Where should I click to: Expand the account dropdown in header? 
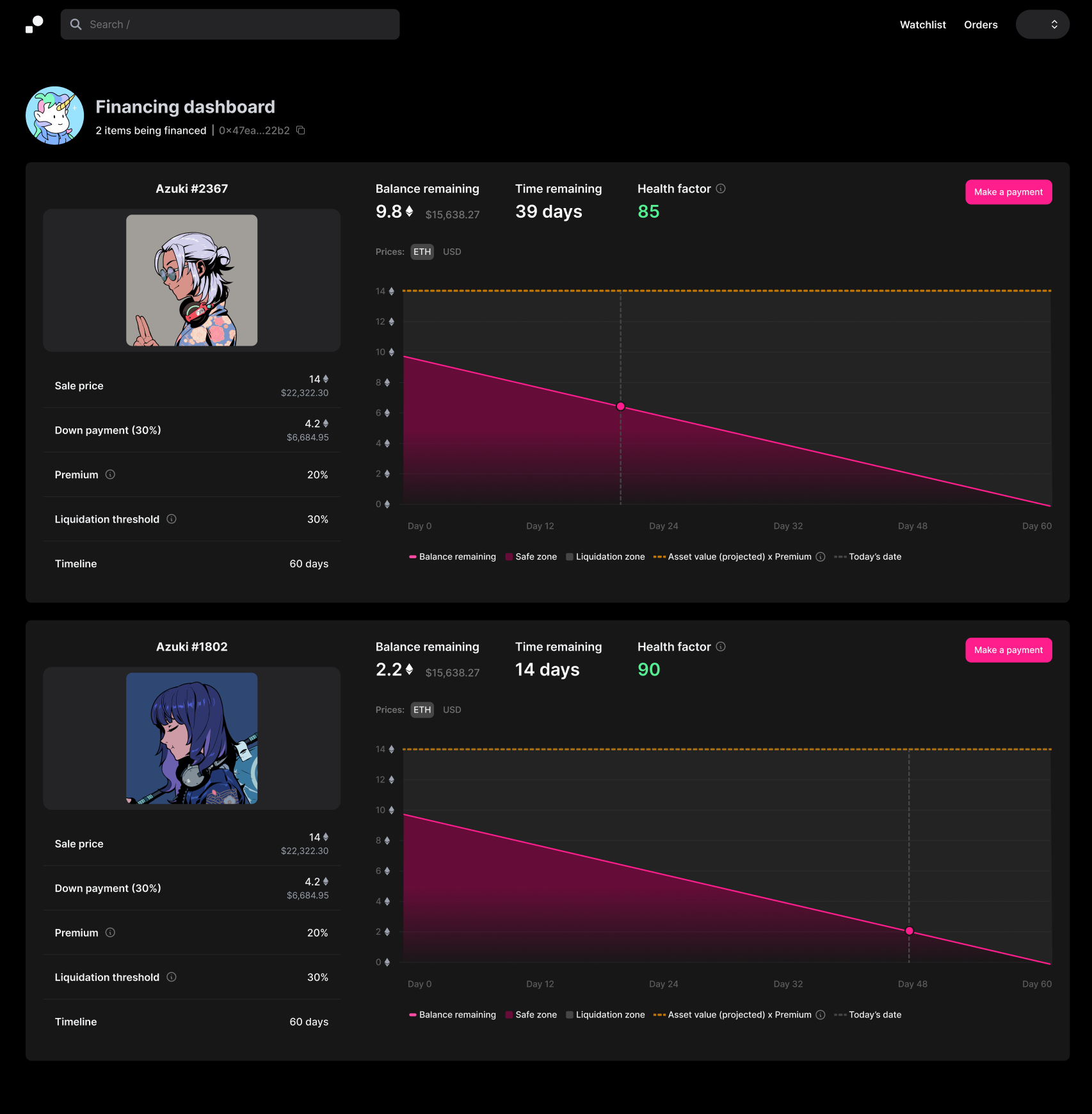click(1042, 24)
